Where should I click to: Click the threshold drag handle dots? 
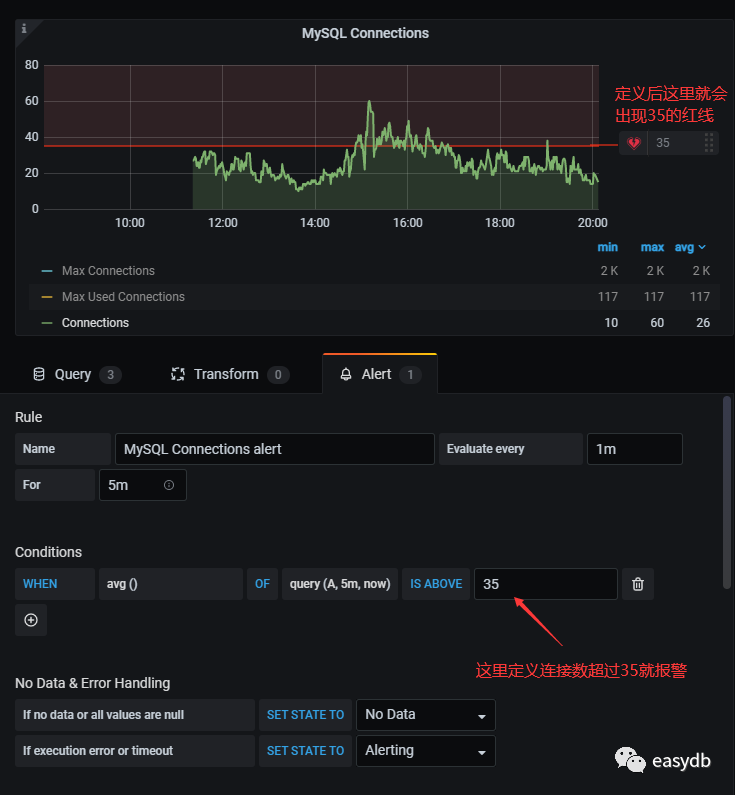point(709,143)
